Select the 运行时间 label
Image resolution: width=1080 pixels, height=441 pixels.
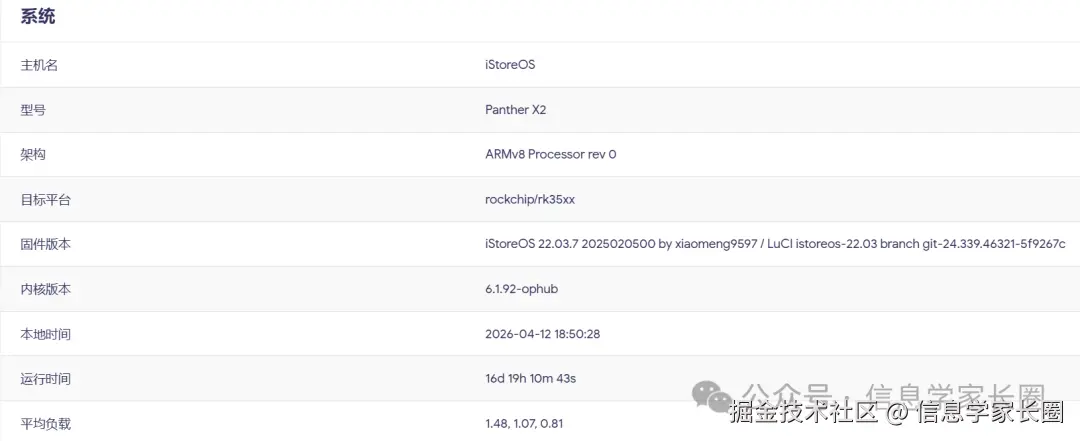(45, 379)
